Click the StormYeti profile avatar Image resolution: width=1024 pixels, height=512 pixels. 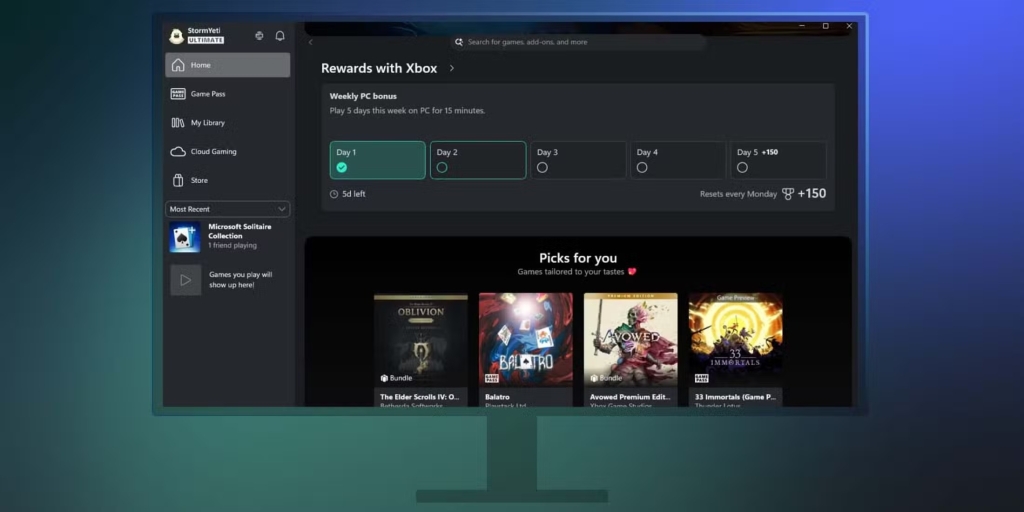point(177,36)
